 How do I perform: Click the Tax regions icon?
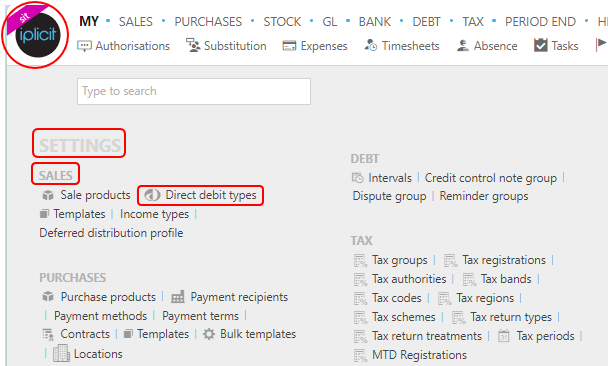(444, 299)
